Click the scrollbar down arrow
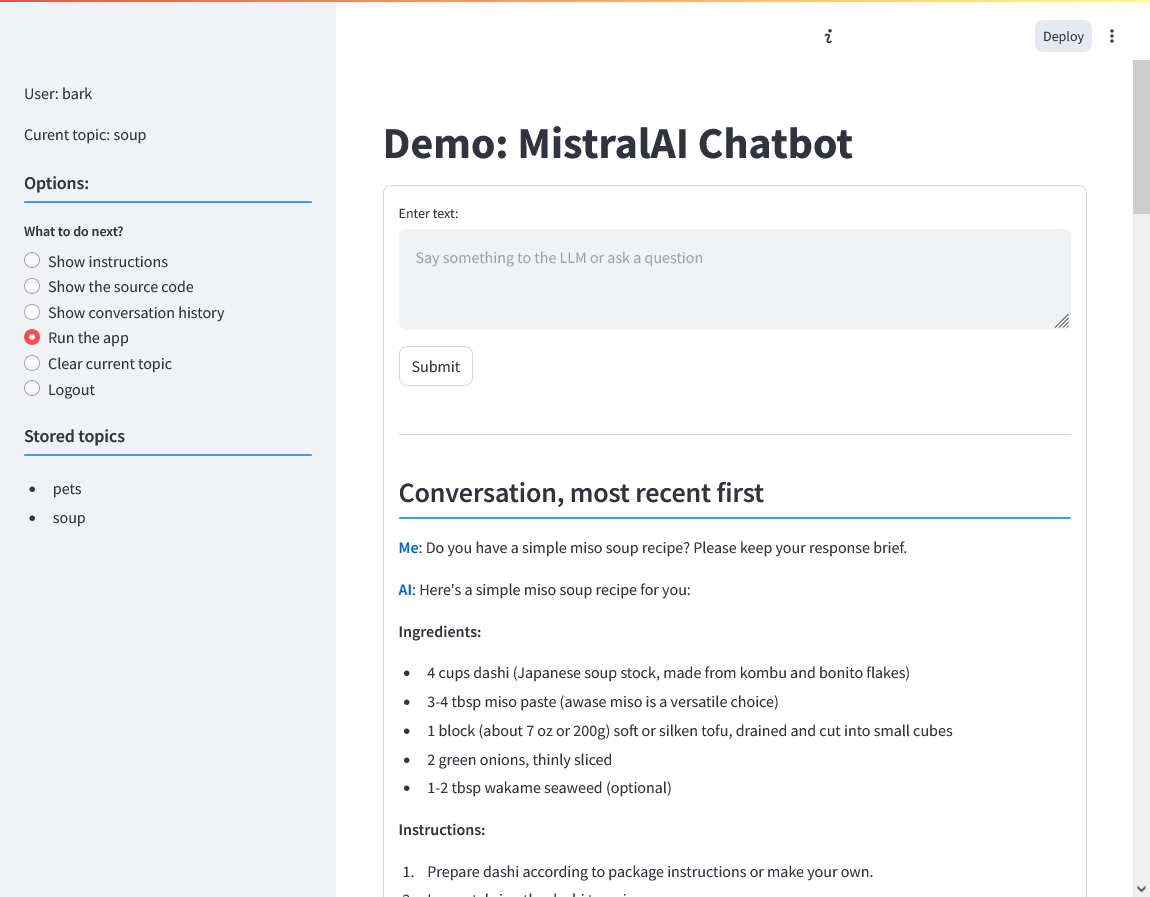This screenshot has height=897, width=1150. (1141, 888)
